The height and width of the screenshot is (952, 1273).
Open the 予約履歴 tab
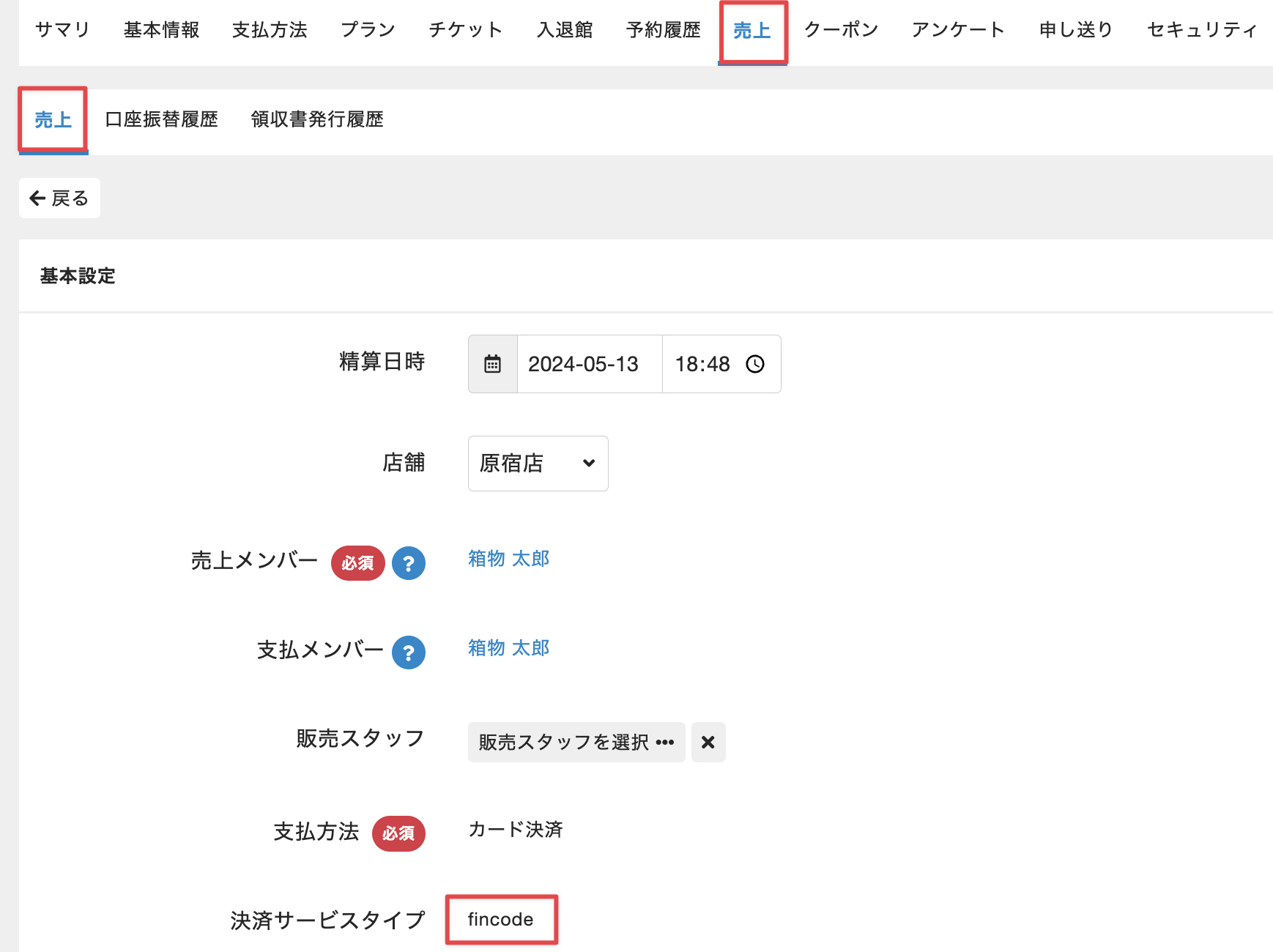tap(664, 30)
